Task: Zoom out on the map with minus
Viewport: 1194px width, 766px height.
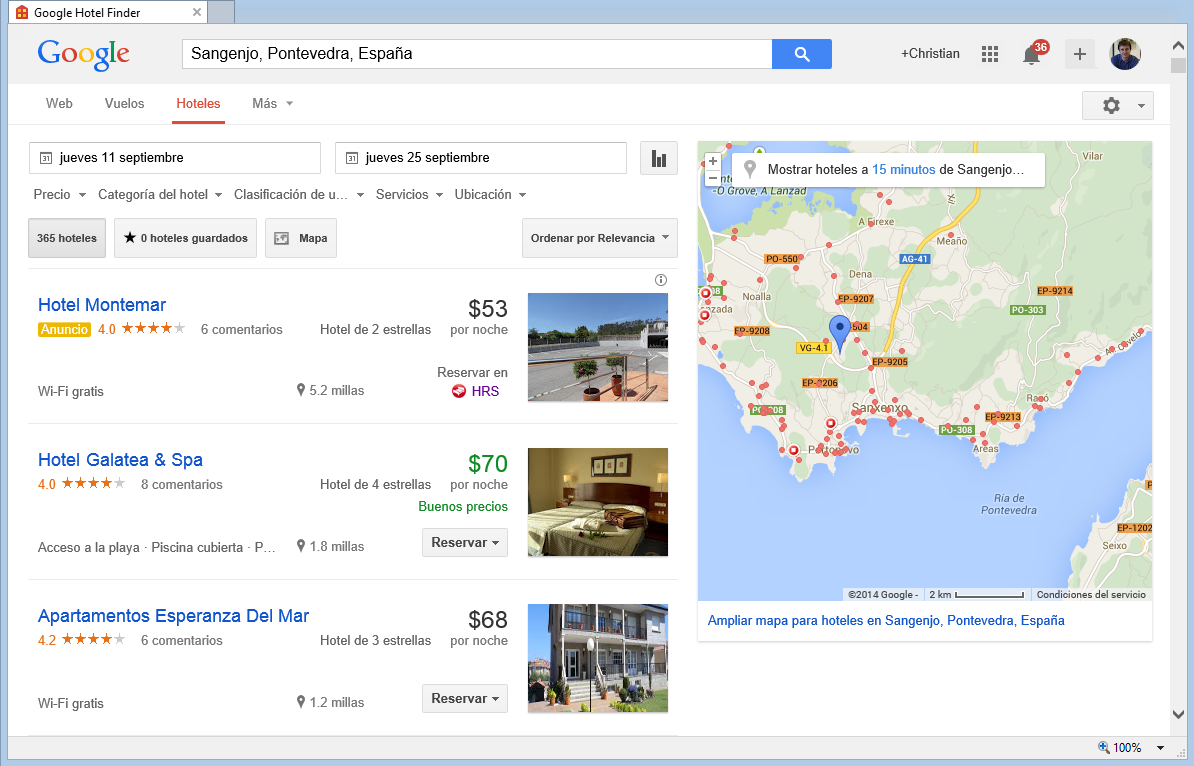Action: point(713,178)
